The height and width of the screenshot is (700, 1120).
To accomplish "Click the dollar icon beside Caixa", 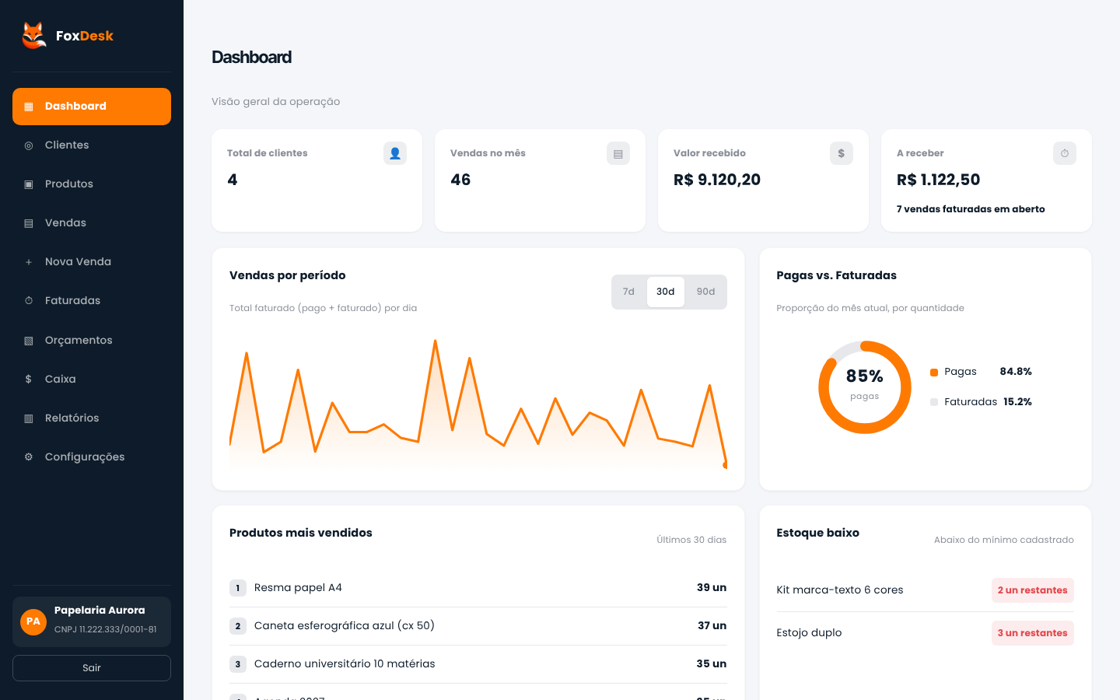I will tap(29, 379).
